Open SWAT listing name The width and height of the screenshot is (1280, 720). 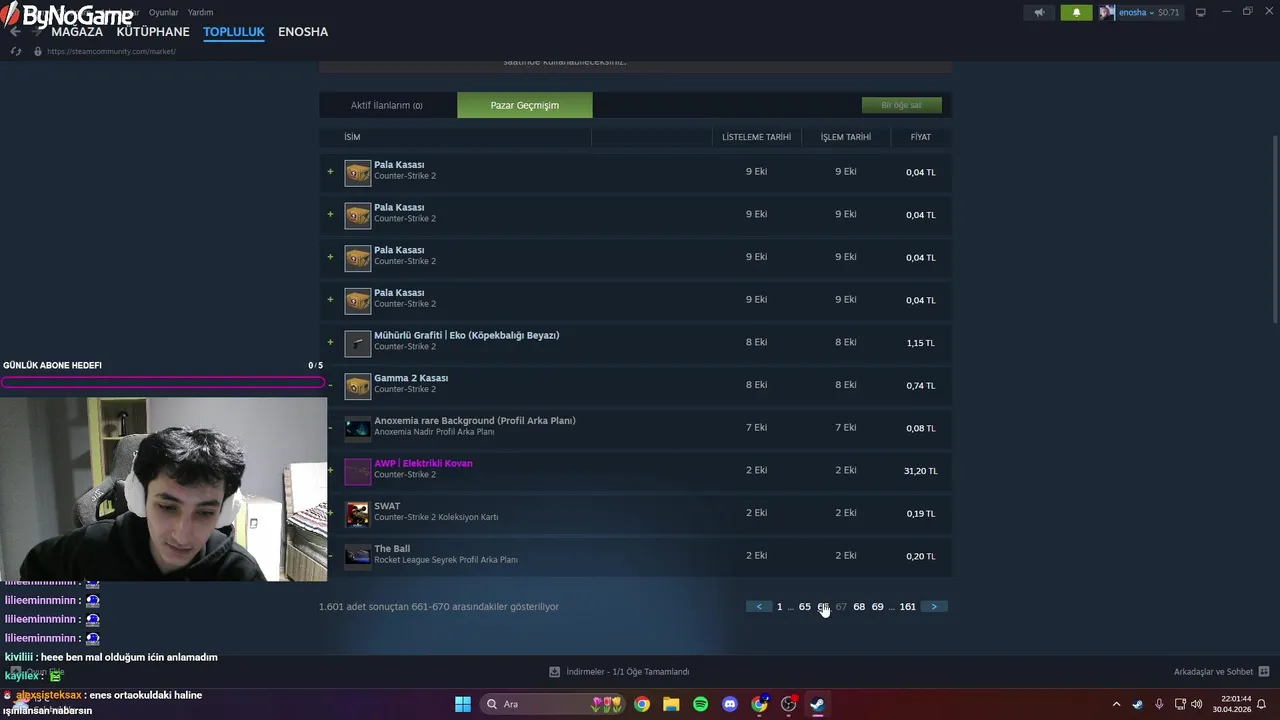tap(387, 506)
